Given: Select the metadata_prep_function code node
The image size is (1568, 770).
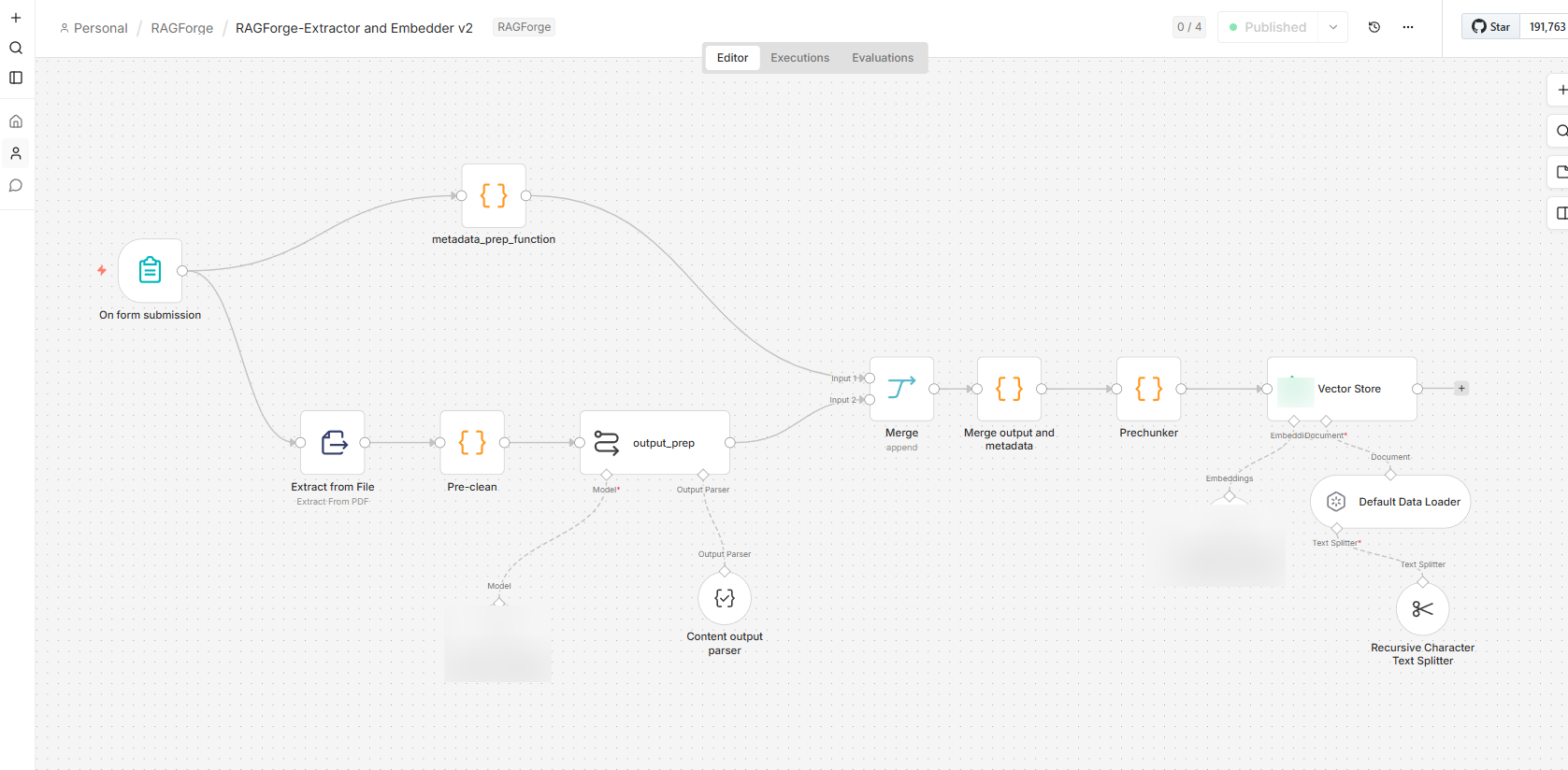Looking at the screenshot, I should click(x=494, y=196).
